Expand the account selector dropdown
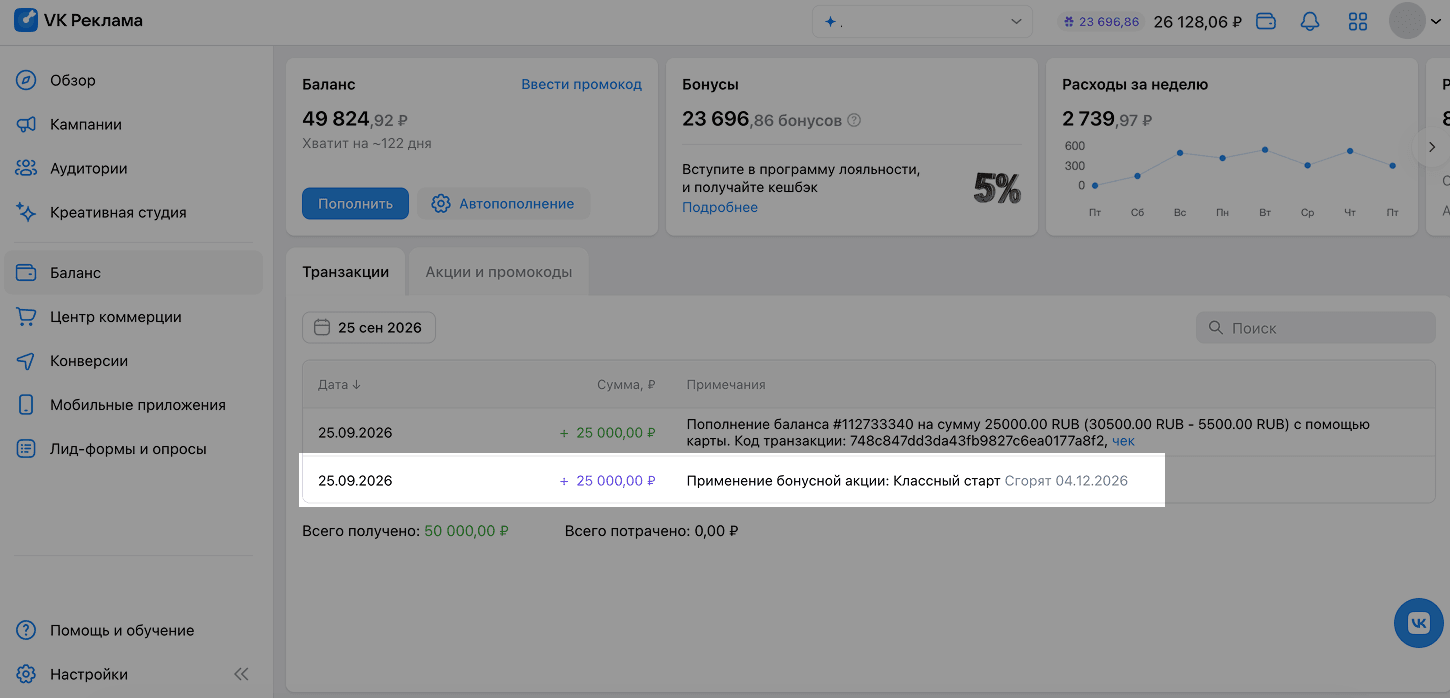The width and height of the screenshot is (1450, 698). pyautogui.click(x=922, y=21)
